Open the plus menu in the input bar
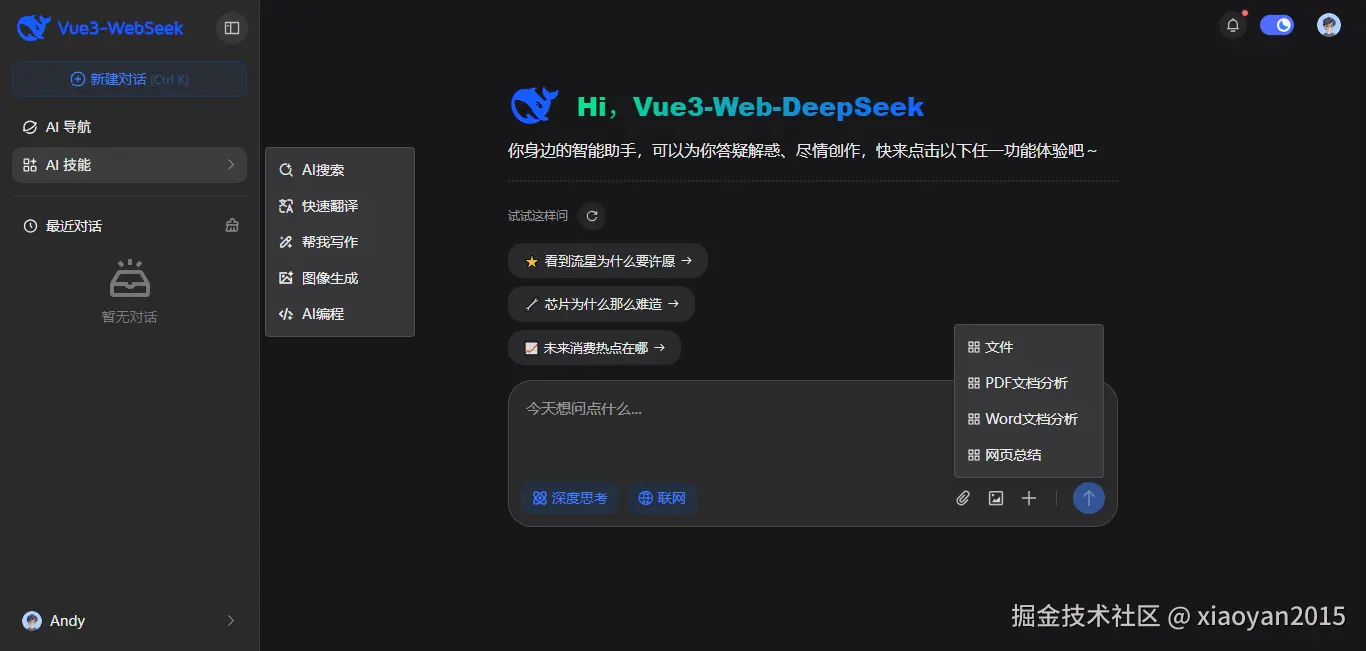This screenshot has width=1366, height=651. point(1029,497)
